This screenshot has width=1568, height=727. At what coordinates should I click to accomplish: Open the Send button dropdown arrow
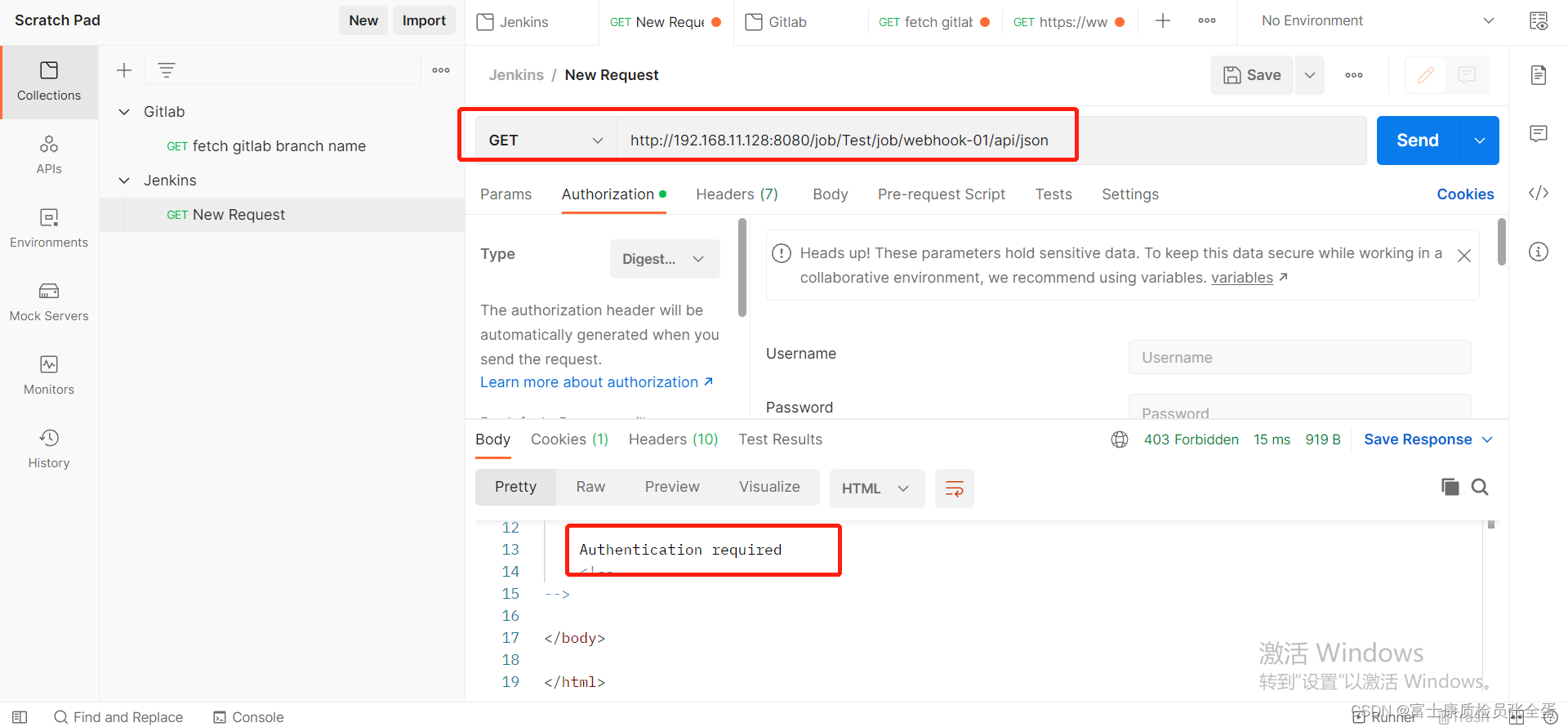pyautogui.click(x=1480, y=140)
